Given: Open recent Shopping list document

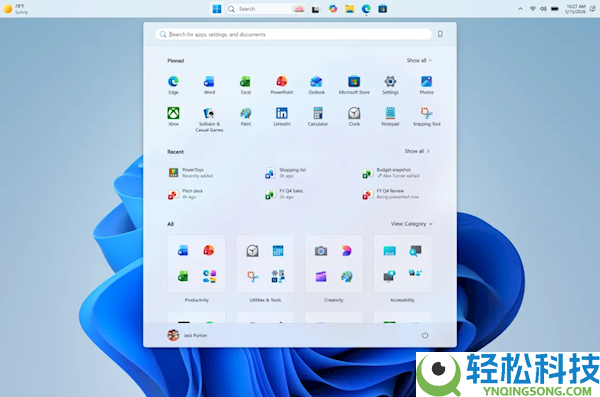Looking at the screenshot, I should (286, 173).
